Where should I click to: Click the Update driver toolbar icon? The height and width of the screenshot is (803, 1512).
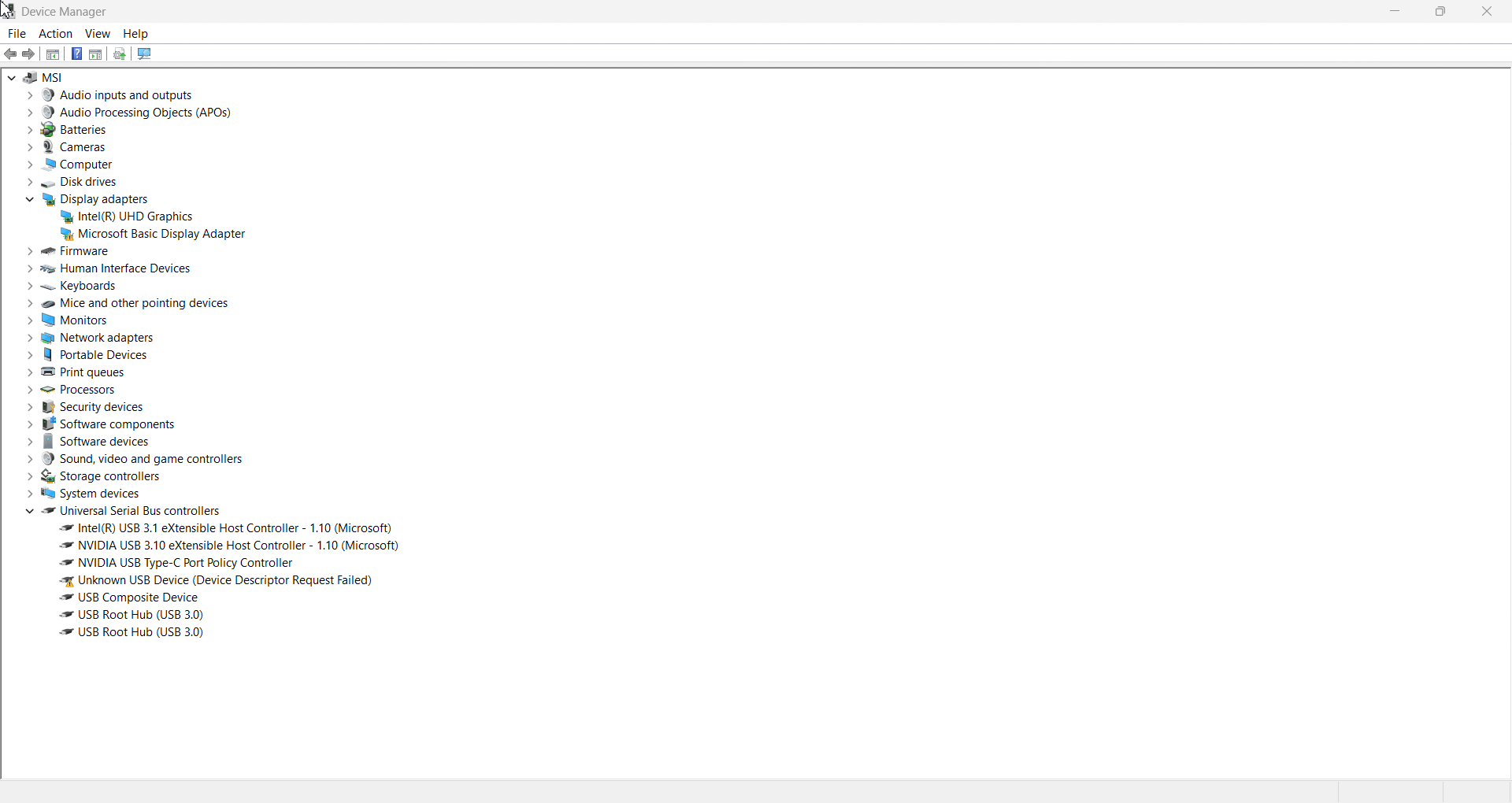pyautogui.click(x=120, y=54)
